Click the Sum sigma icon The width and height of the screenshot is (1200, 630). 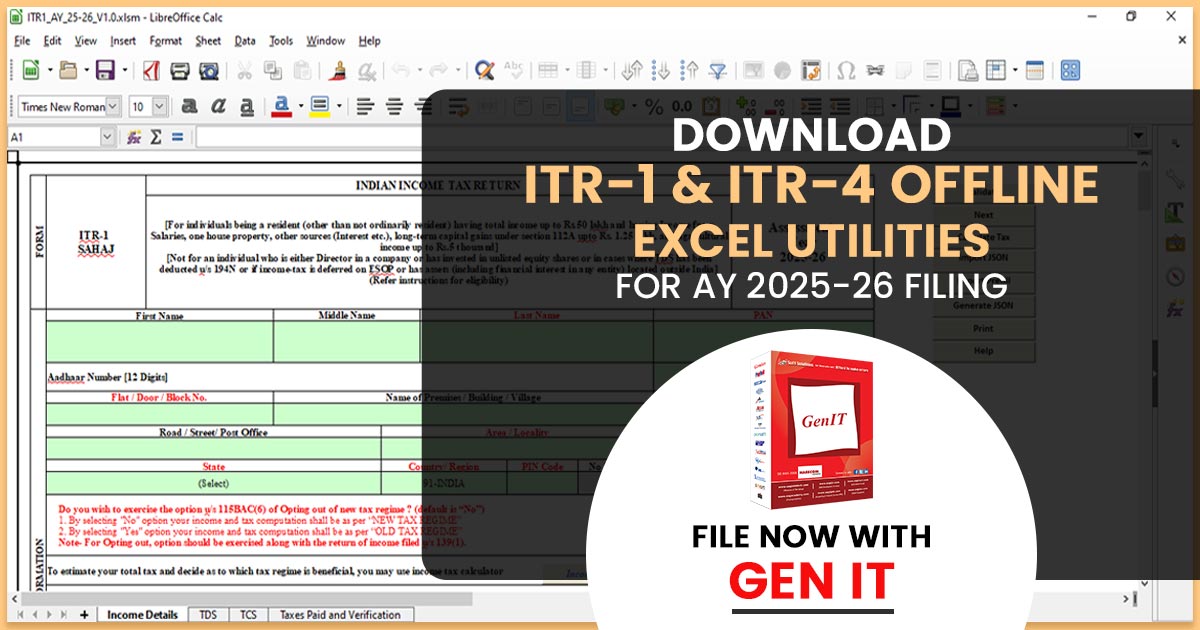(156, 137)
